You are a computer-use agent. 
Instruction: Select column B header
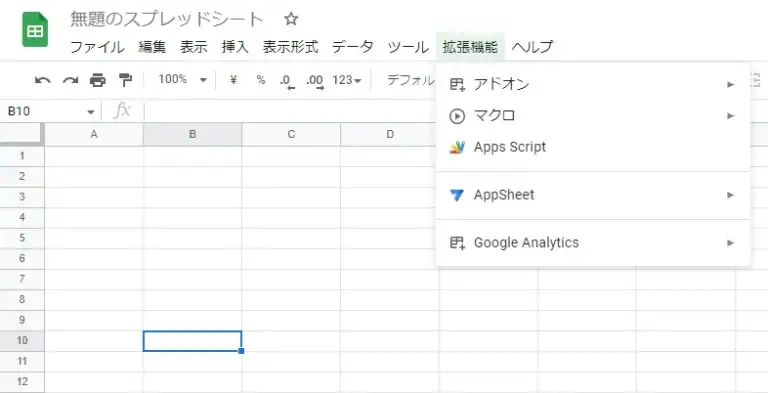(192, 134)
